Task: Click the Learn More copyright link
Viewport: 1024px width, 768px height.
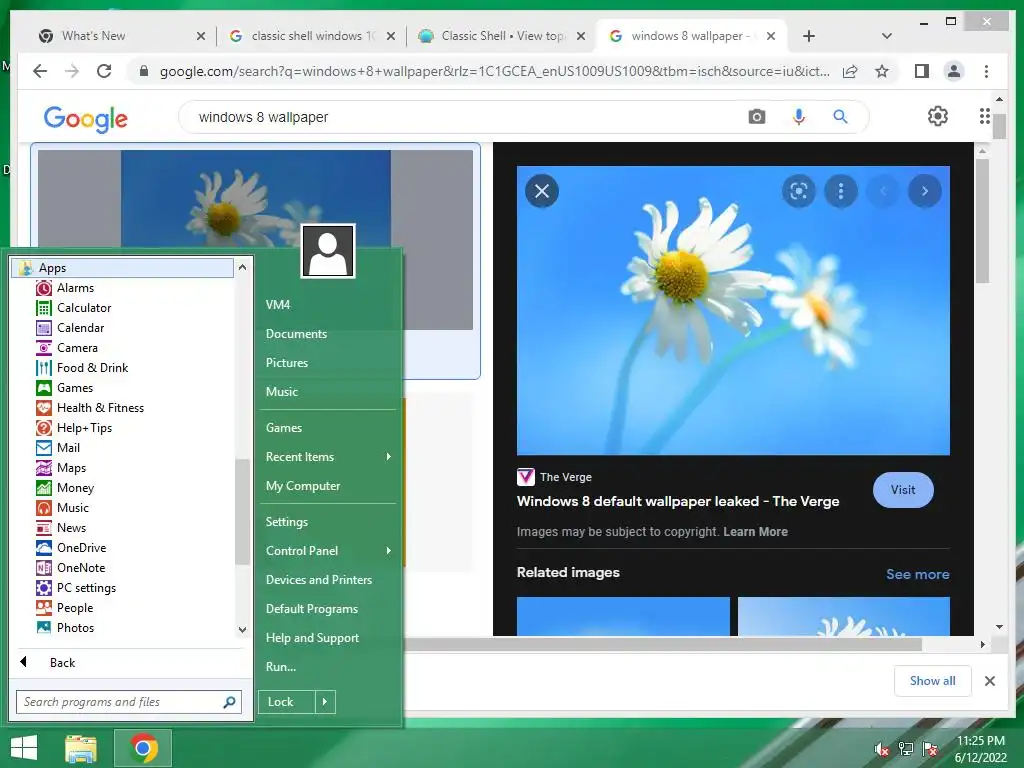Action: click(x=756, y=532)
